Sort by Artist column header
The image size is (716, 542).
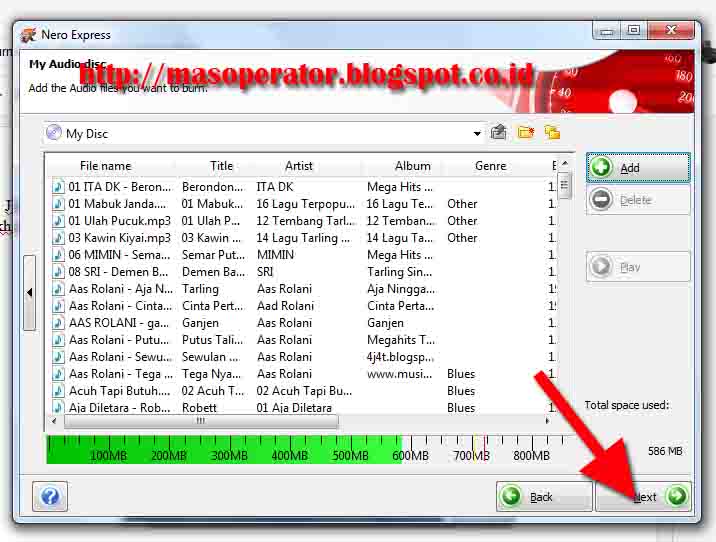[299, 166]
